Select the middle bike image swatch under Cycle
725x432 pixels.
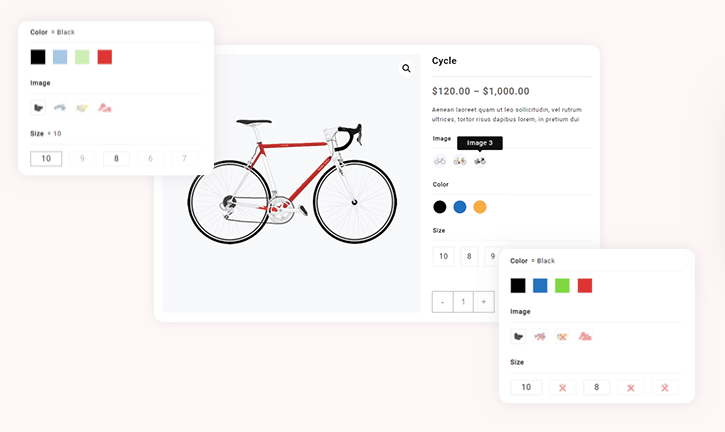click(460, 160)
